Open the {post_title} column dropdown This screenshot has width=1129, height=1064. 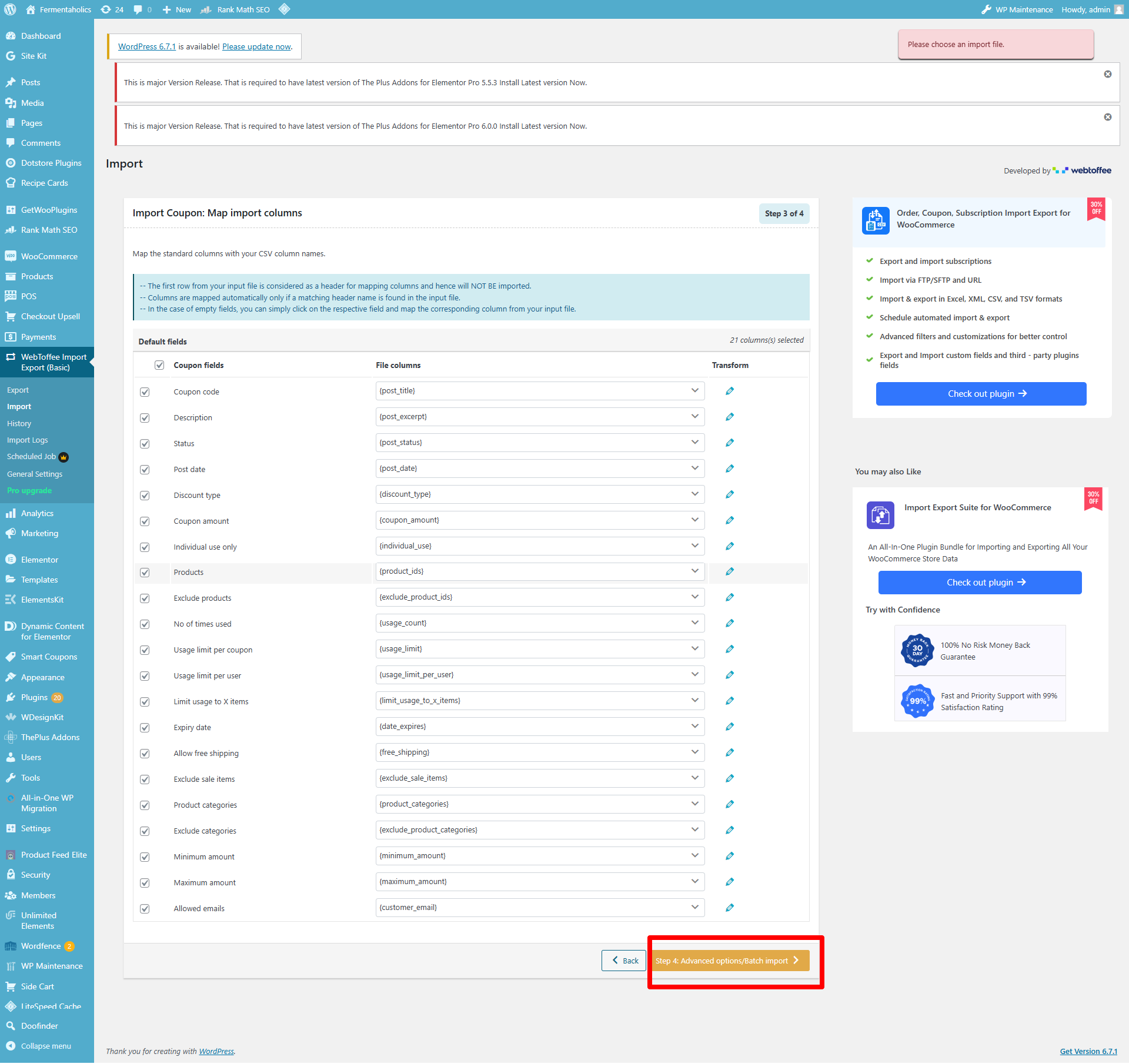pyautogui.click(x=540, y=391)
